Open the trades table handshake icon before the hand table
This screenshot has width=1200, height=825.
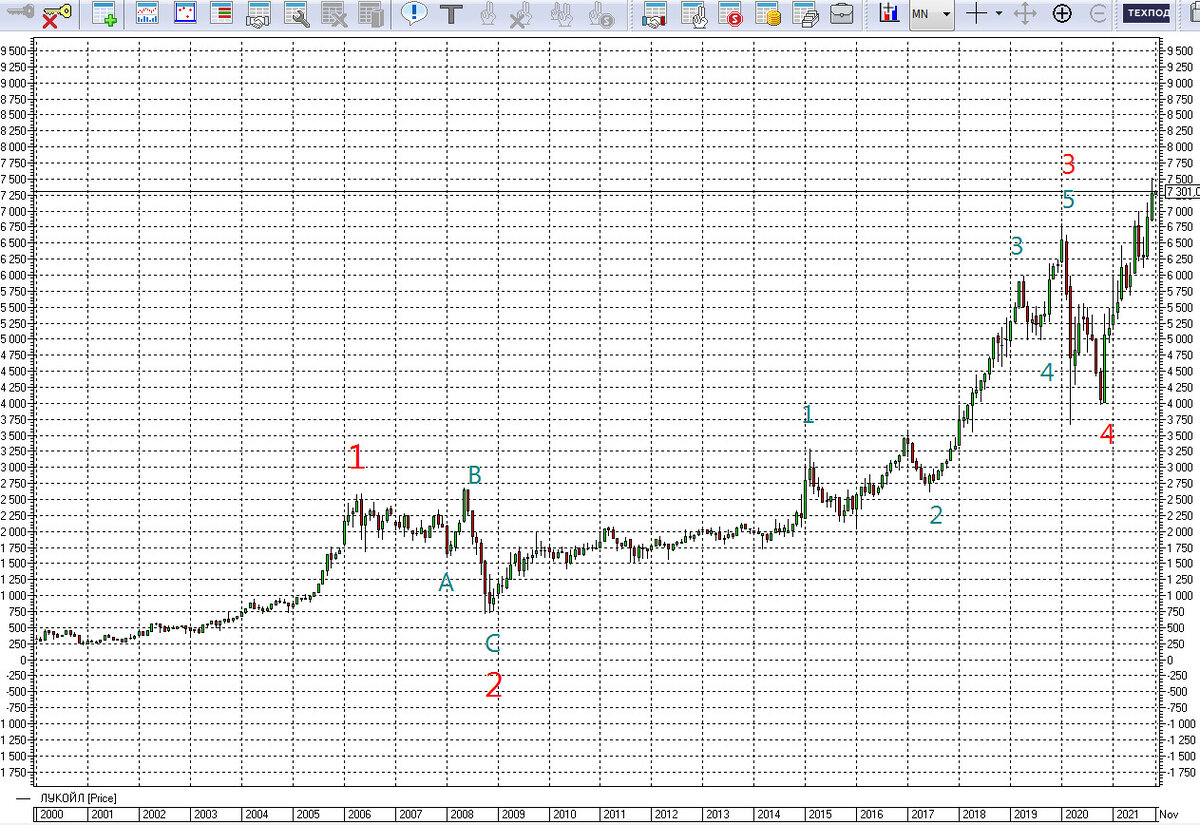(655, 14)
